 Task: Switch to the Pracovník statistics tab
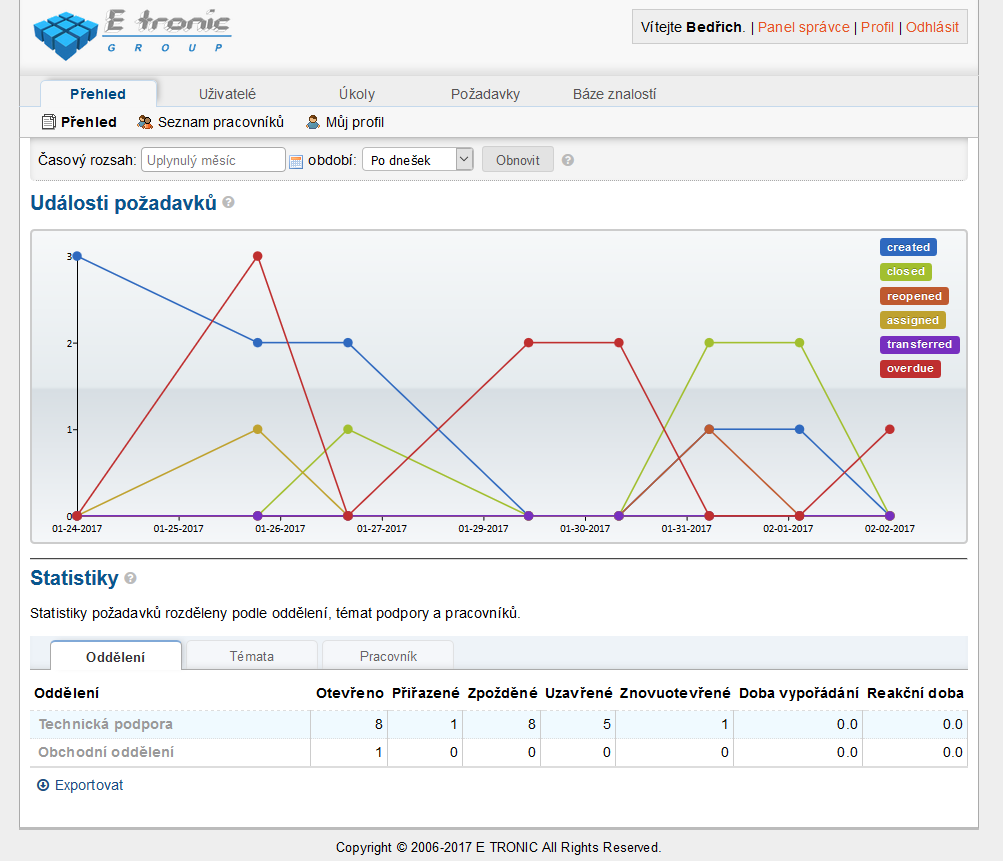click(388, 656)
